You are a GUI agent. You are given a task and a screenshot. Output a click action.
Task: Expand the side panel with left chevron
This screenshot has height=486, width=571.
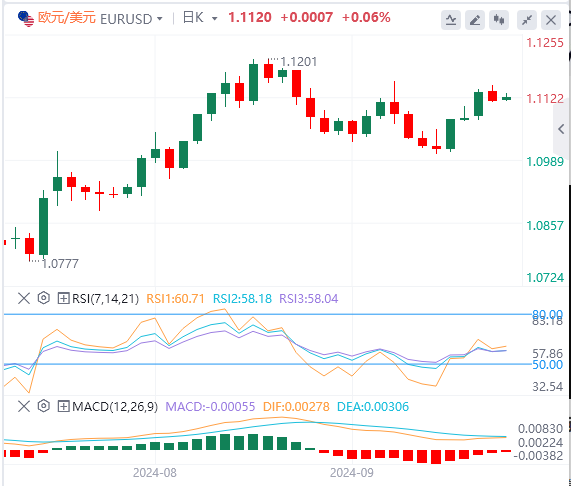click(x=562, y=129)
